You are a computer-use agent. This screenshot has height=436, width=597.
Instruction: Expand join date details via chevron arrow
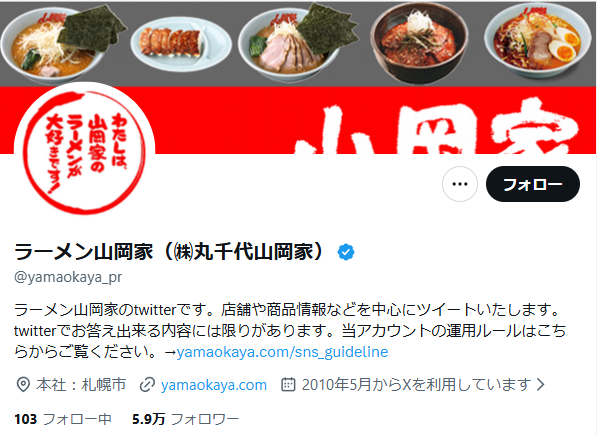[x=541, y=385]
